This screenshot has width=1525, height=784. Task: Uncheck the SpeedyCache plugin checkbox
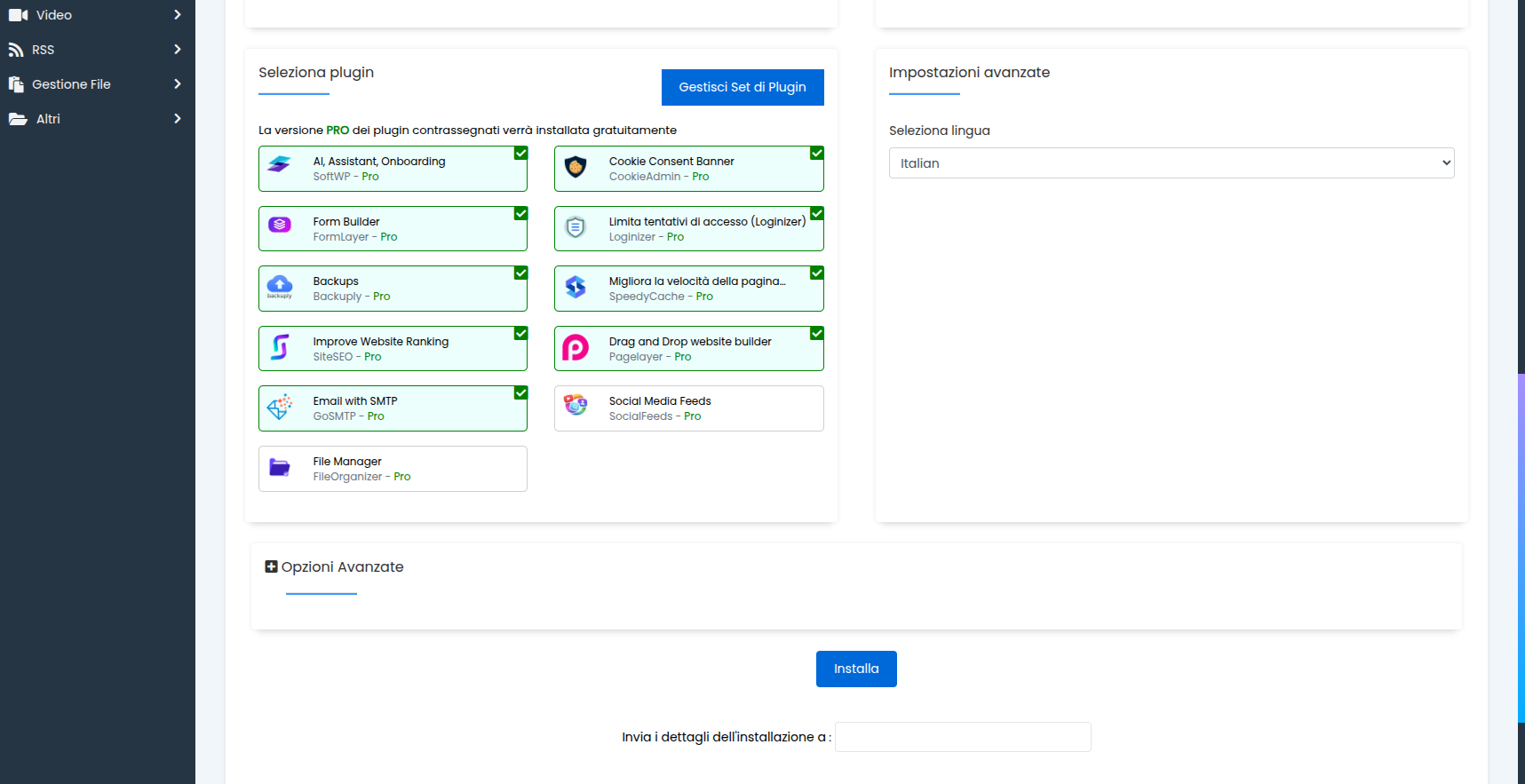tap(817, 273)
